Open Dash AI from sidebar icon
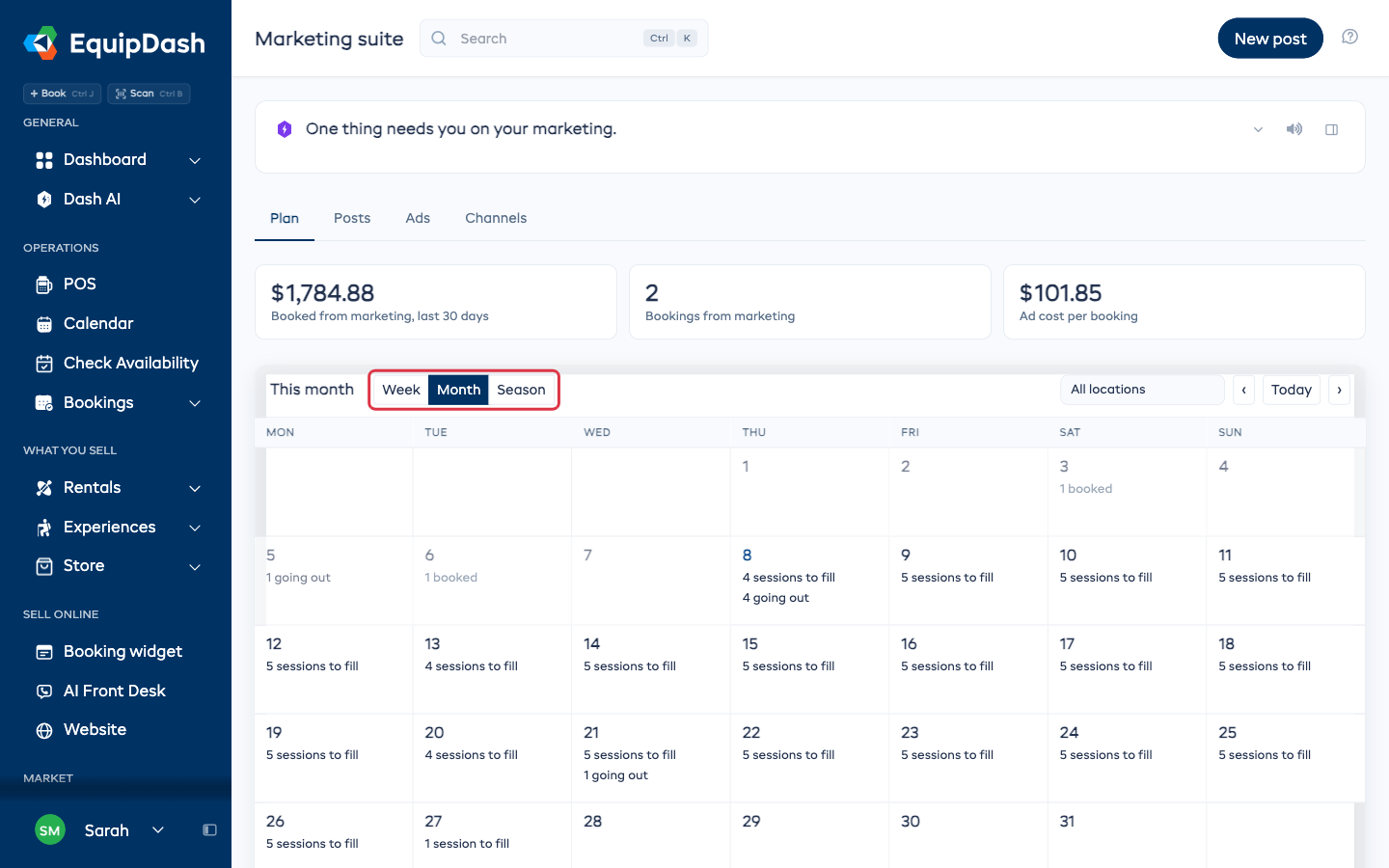This screenshot has width=1389, height=868. [44, 200]
